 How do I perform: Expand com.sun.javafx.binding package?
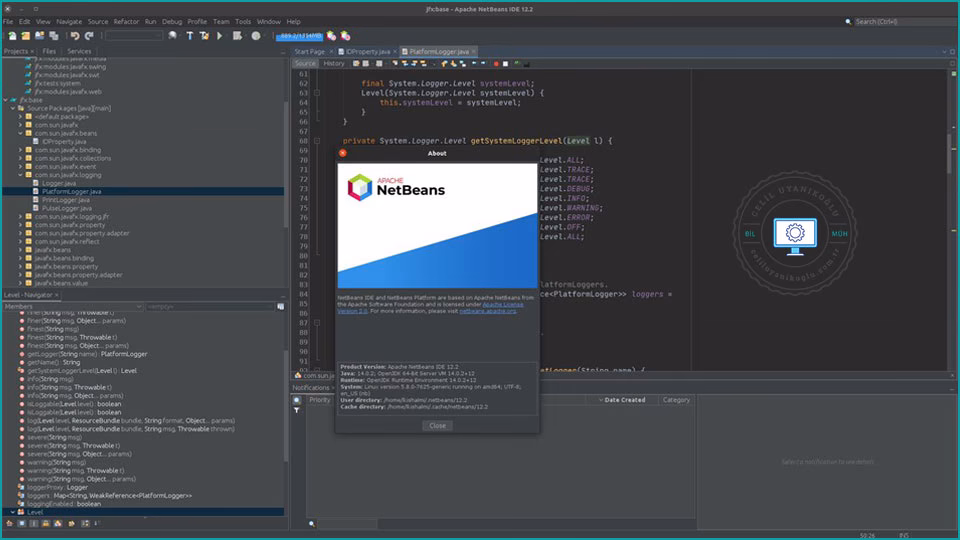[20, 150]
